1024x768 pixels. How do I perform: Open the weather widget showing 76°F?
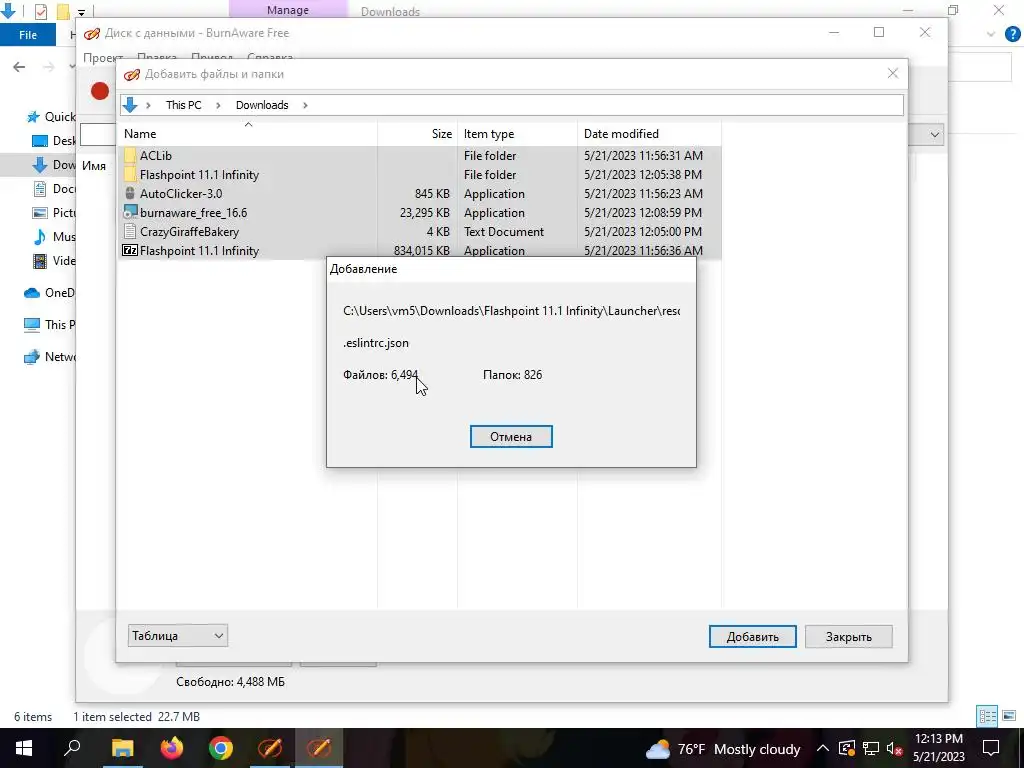click(723, 749)
